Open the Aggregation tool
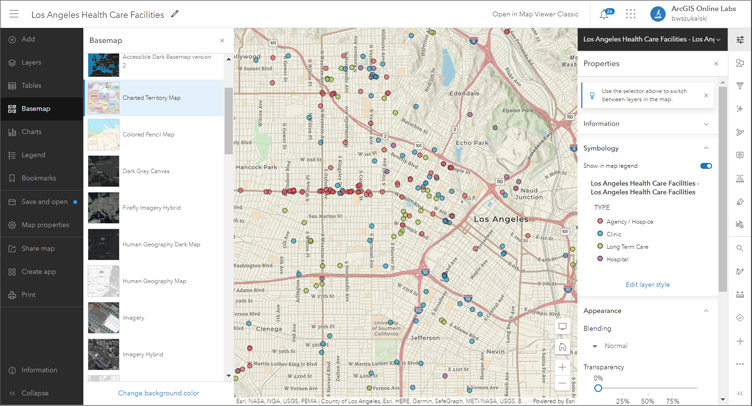Viewport: 752px width, 406px height. [740, 132]
